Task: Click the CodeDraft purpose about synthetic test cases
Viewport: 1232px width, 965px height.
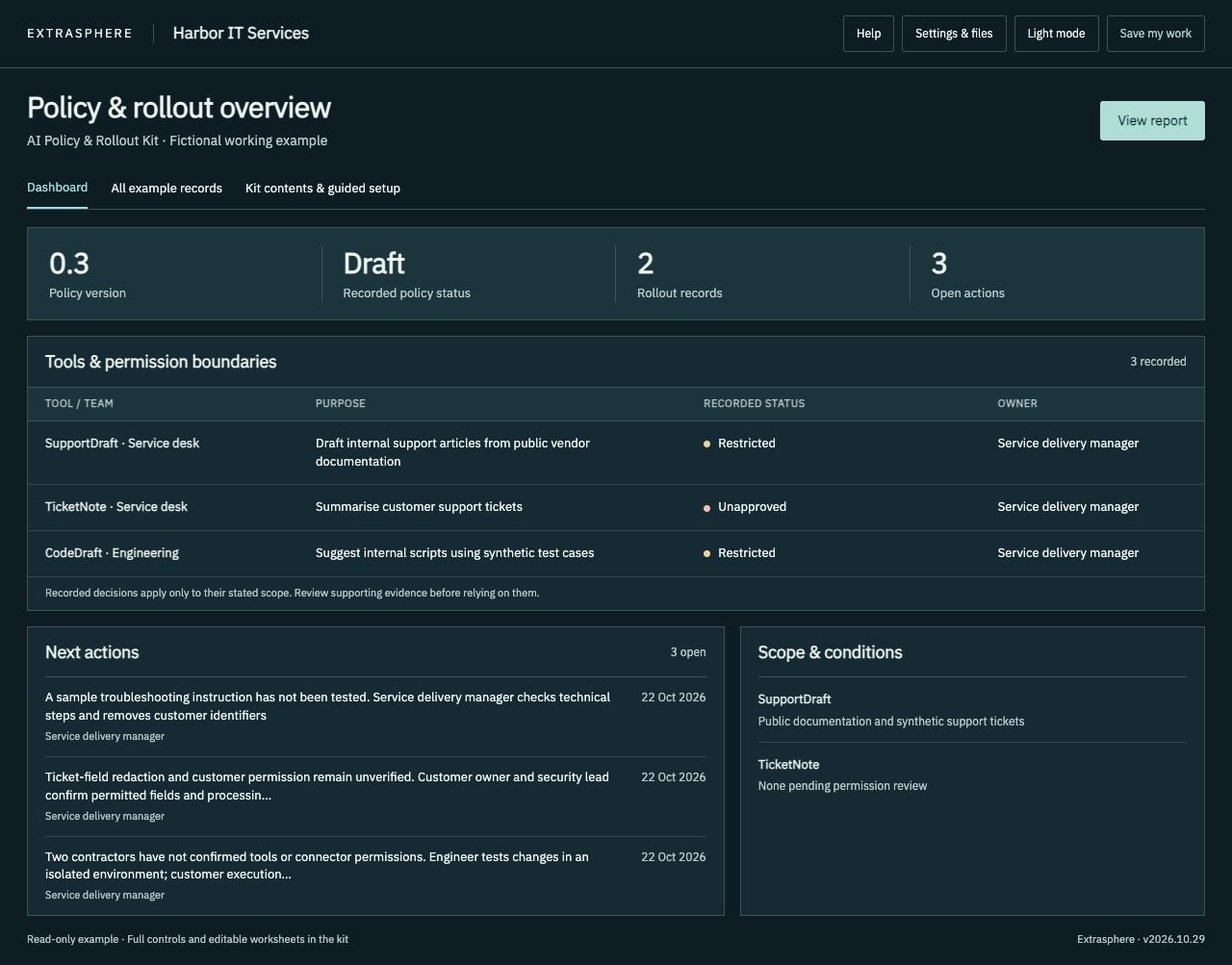Action: click(454, 553)
